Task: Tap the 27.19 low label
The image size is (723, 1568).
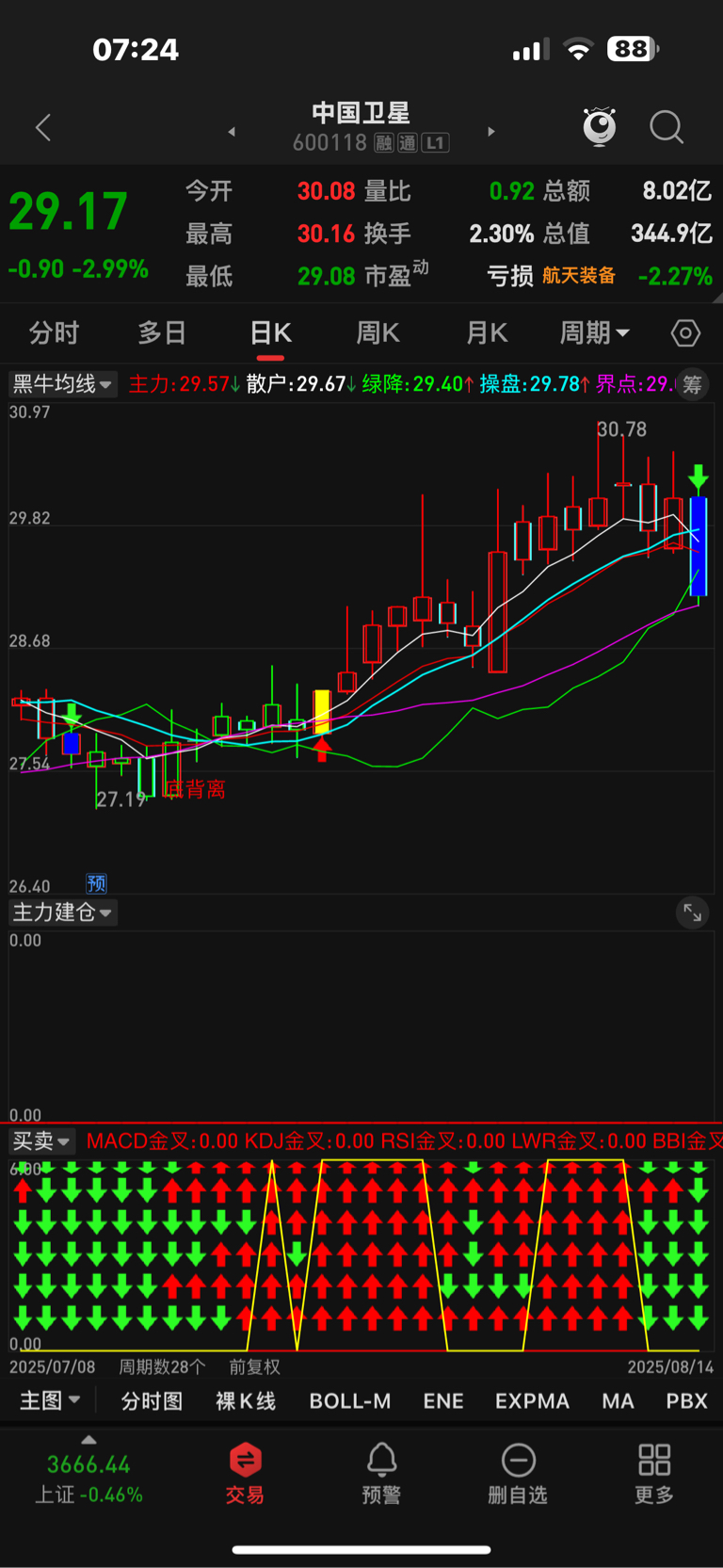Action: point(121,800)
